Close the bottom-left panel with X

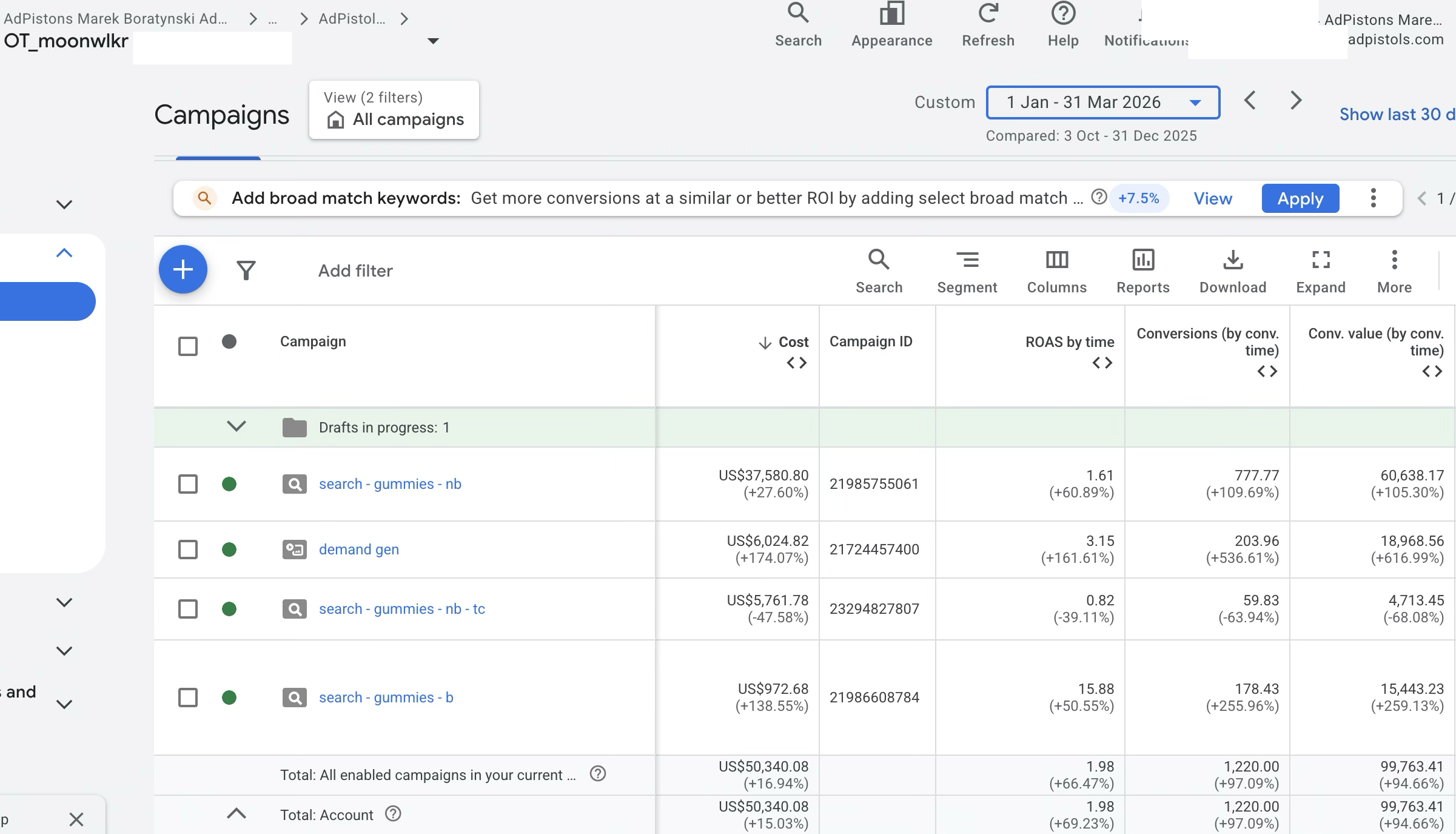click(76, 819)
